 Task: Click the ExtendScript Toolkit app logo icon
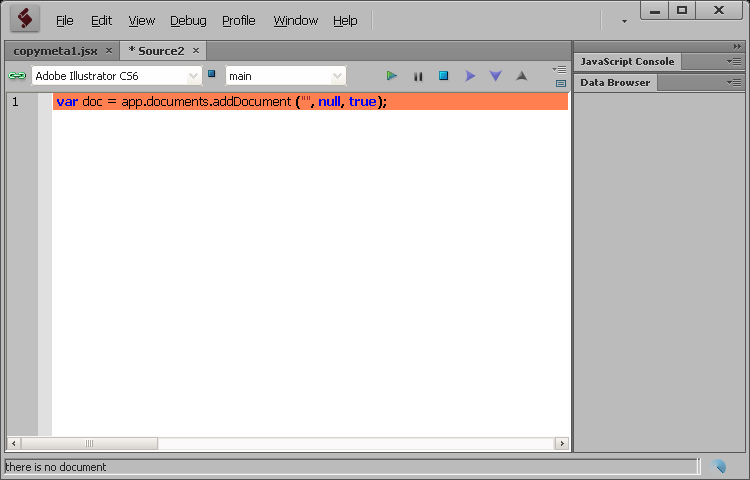point(25,20)
